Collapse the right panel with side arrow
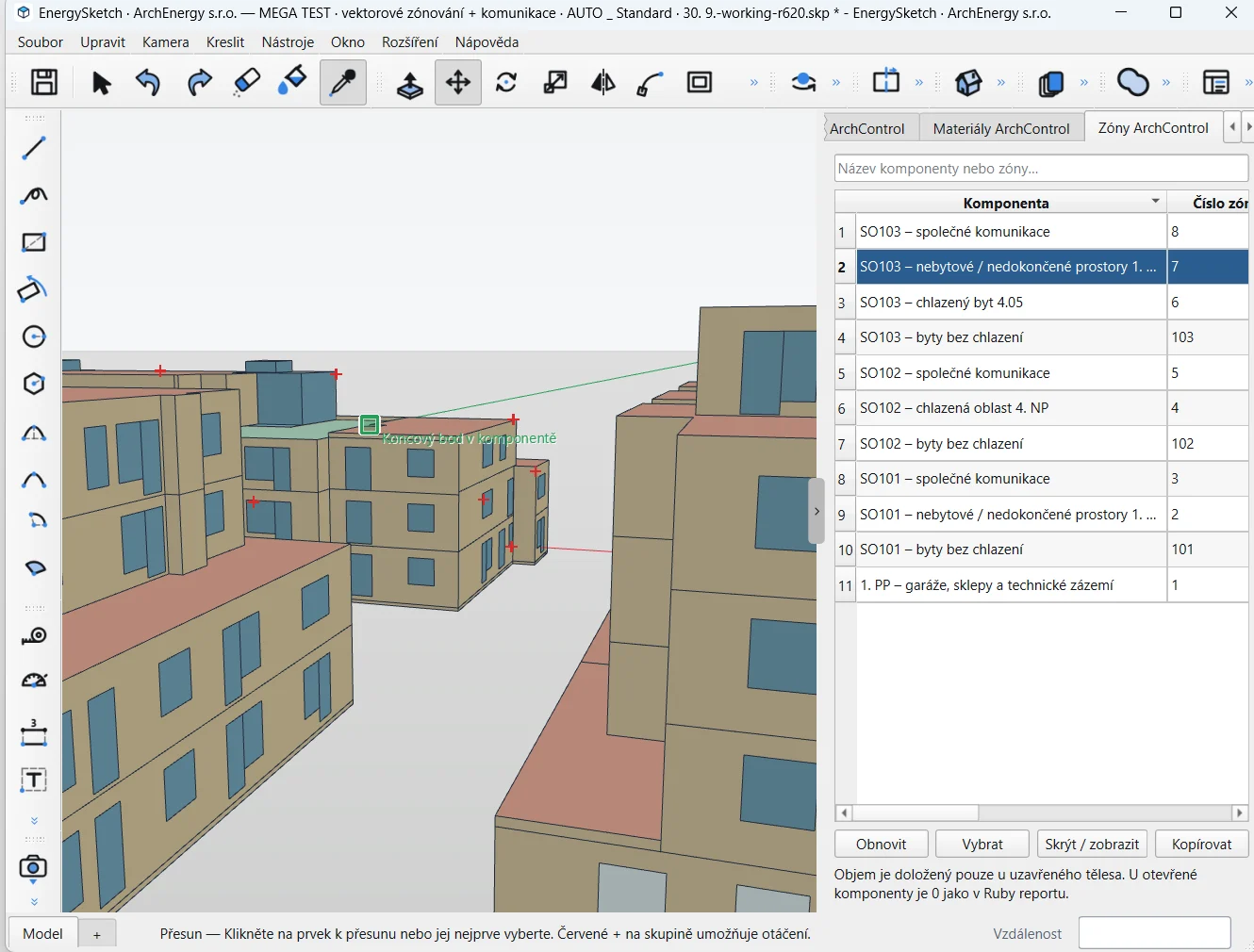The image size is (1254, 952). [817, 511]
